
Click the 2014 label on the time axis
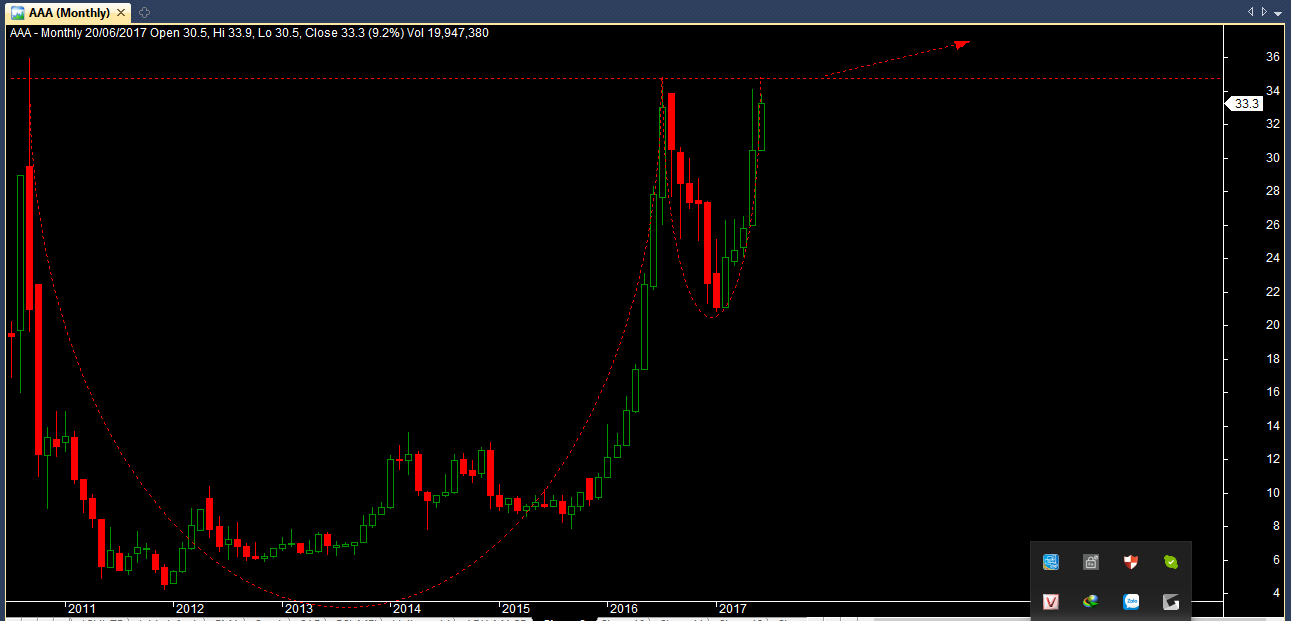coord(406,608)
